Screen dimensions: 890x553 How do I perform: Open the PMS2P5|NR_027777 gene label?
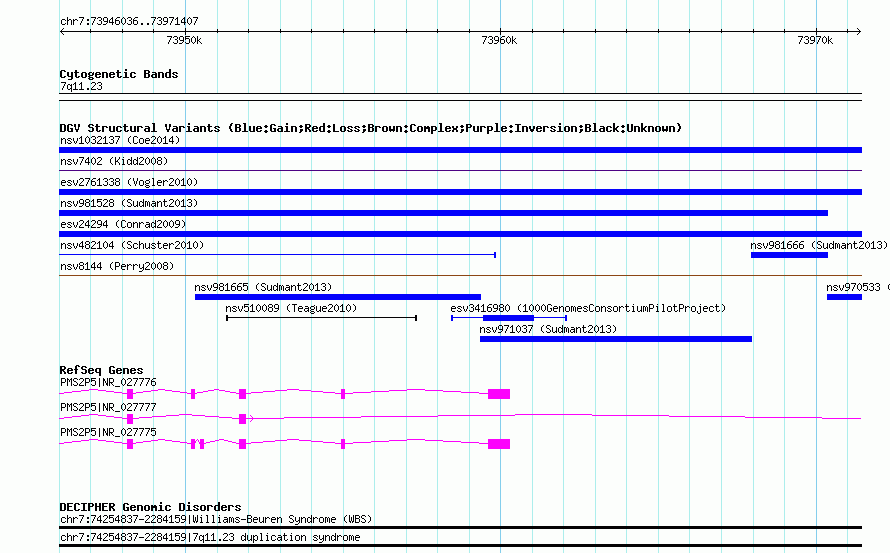click(x=108, y=407)
